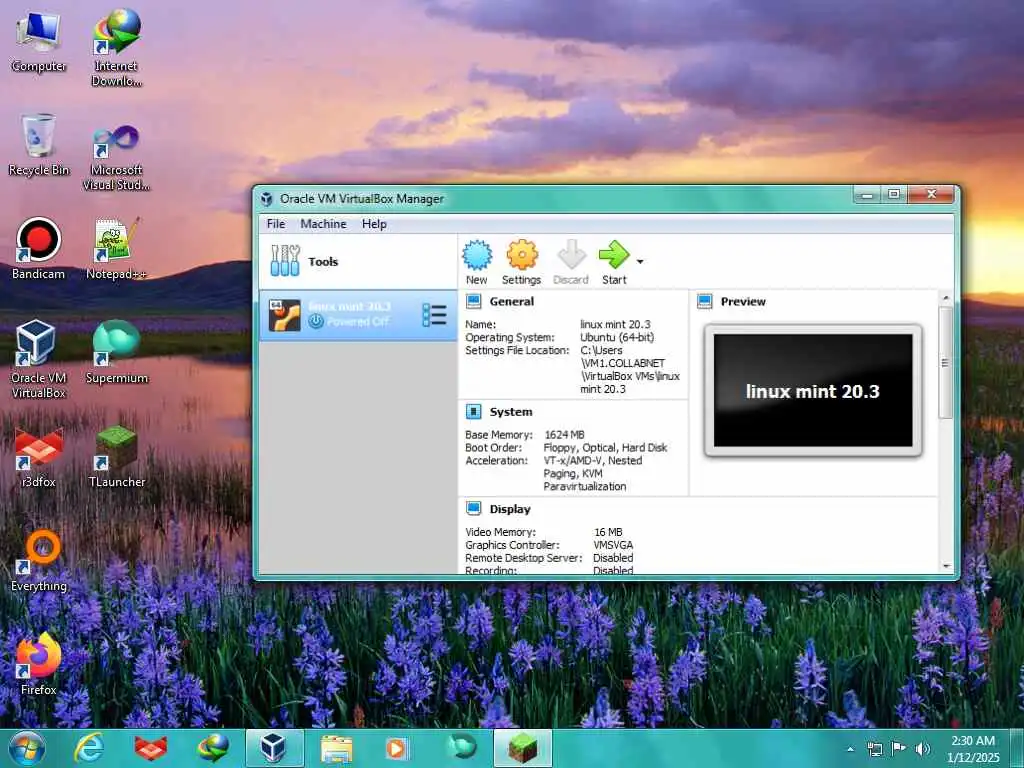This screenshot has width=1024, height=768.
Task: Click details pane scrollbar up arrow
Action: (x=946, y=298)
